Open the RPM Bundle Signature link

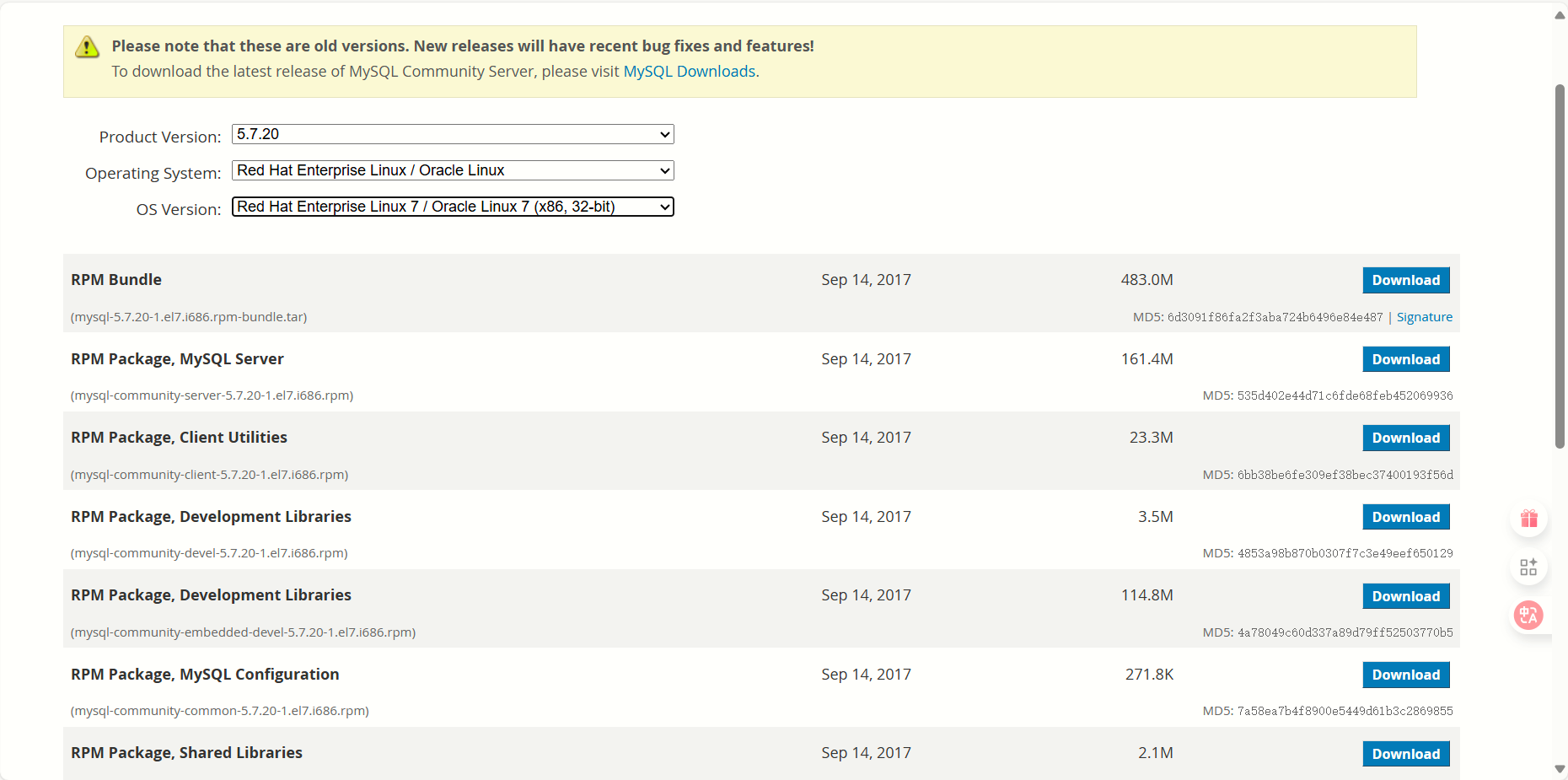1425,317
